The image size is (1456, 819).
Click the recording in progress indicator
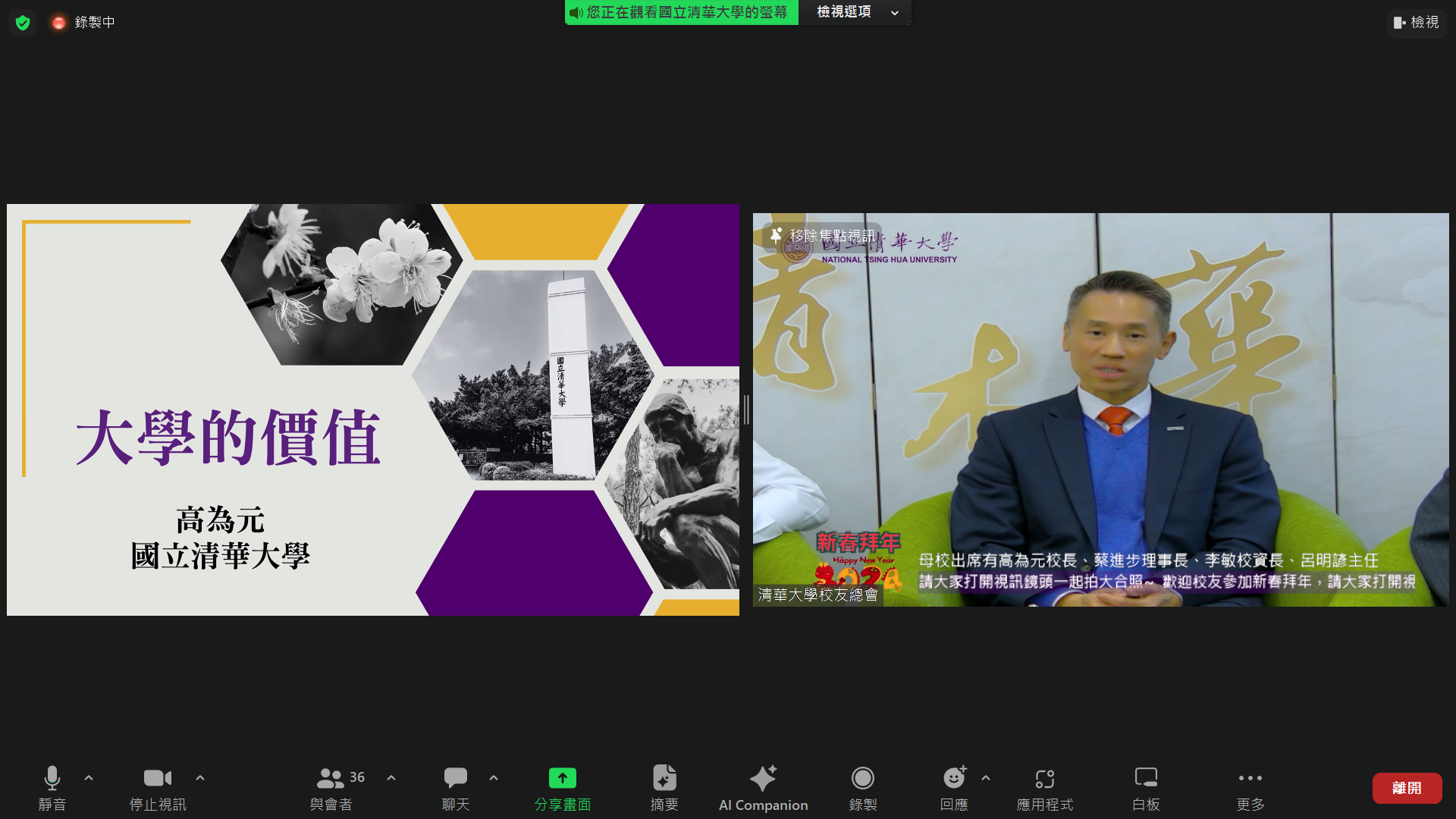(x=83, y=23)
